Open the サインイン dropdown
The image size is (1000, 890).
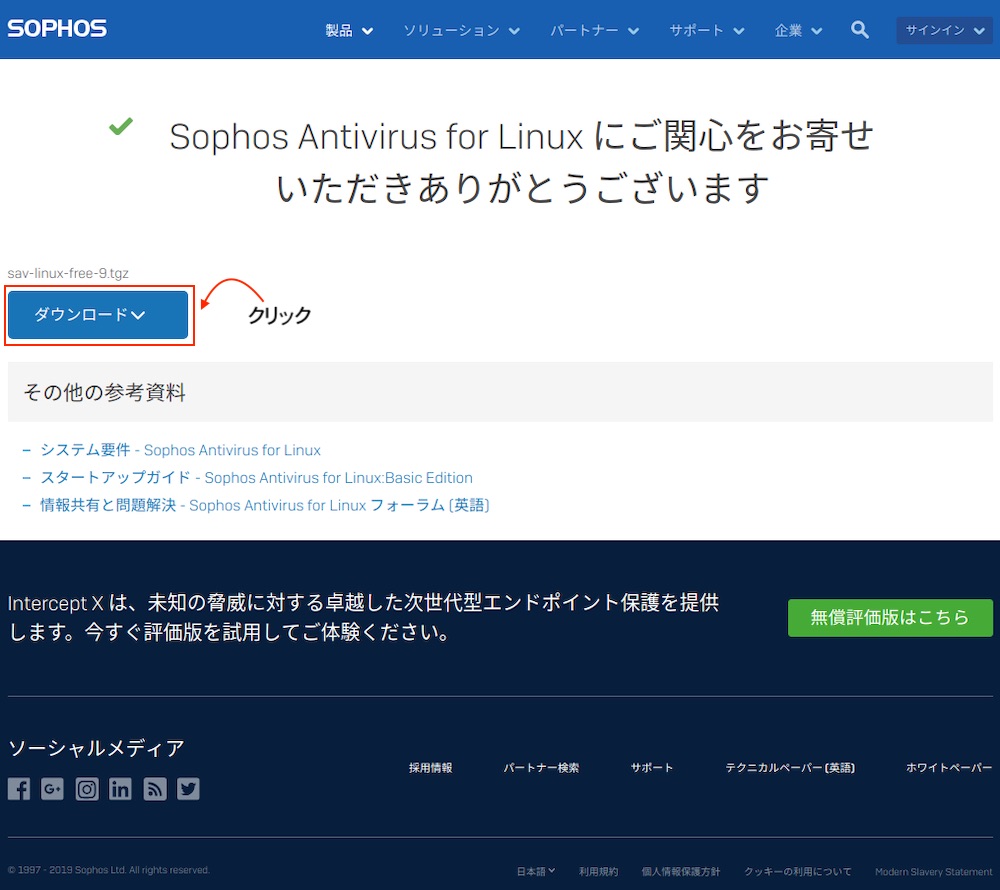945,30
